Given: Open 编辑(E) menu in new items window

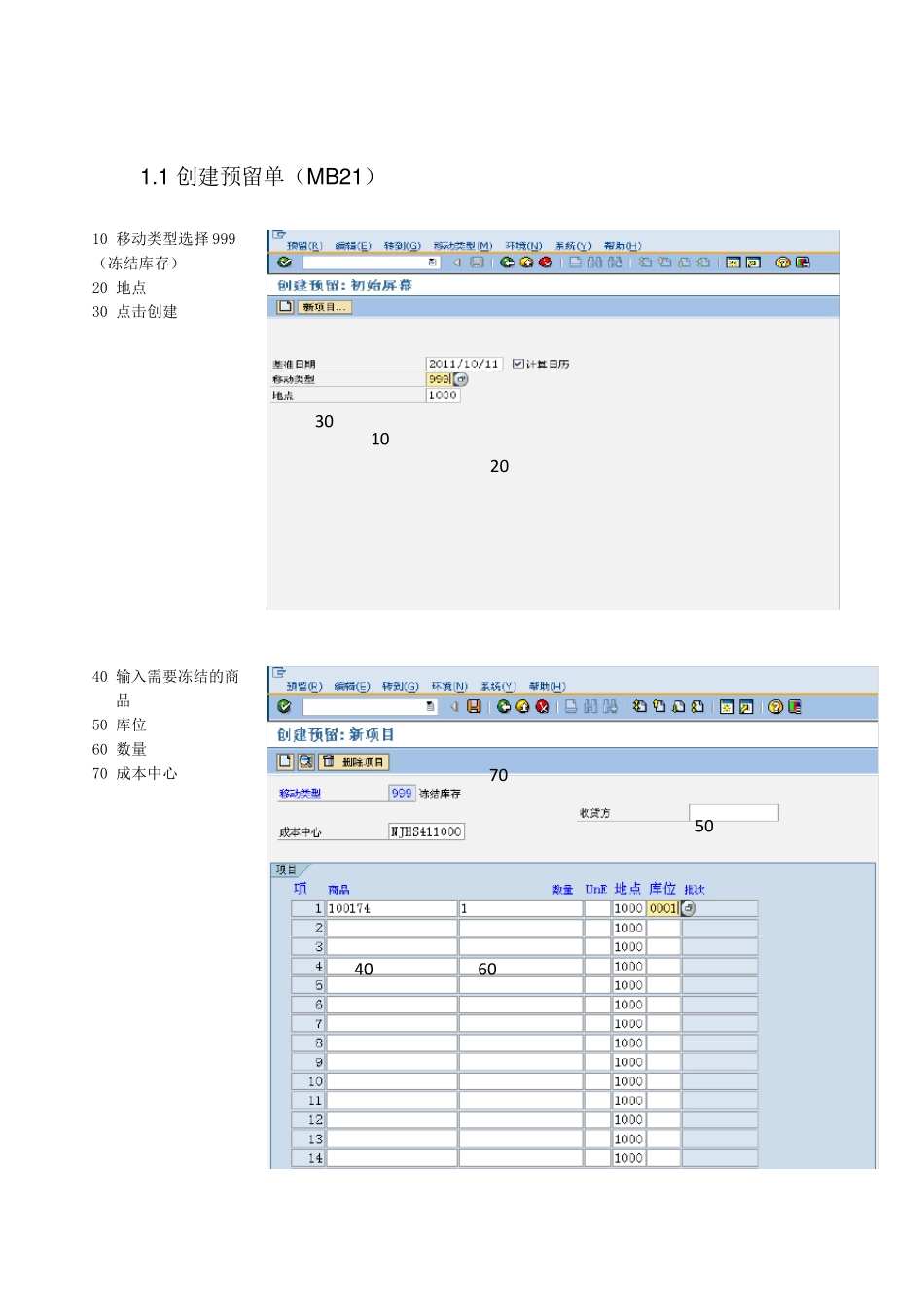Looking at the screenshot, I should pyautogui.click(x=352, y=687).
